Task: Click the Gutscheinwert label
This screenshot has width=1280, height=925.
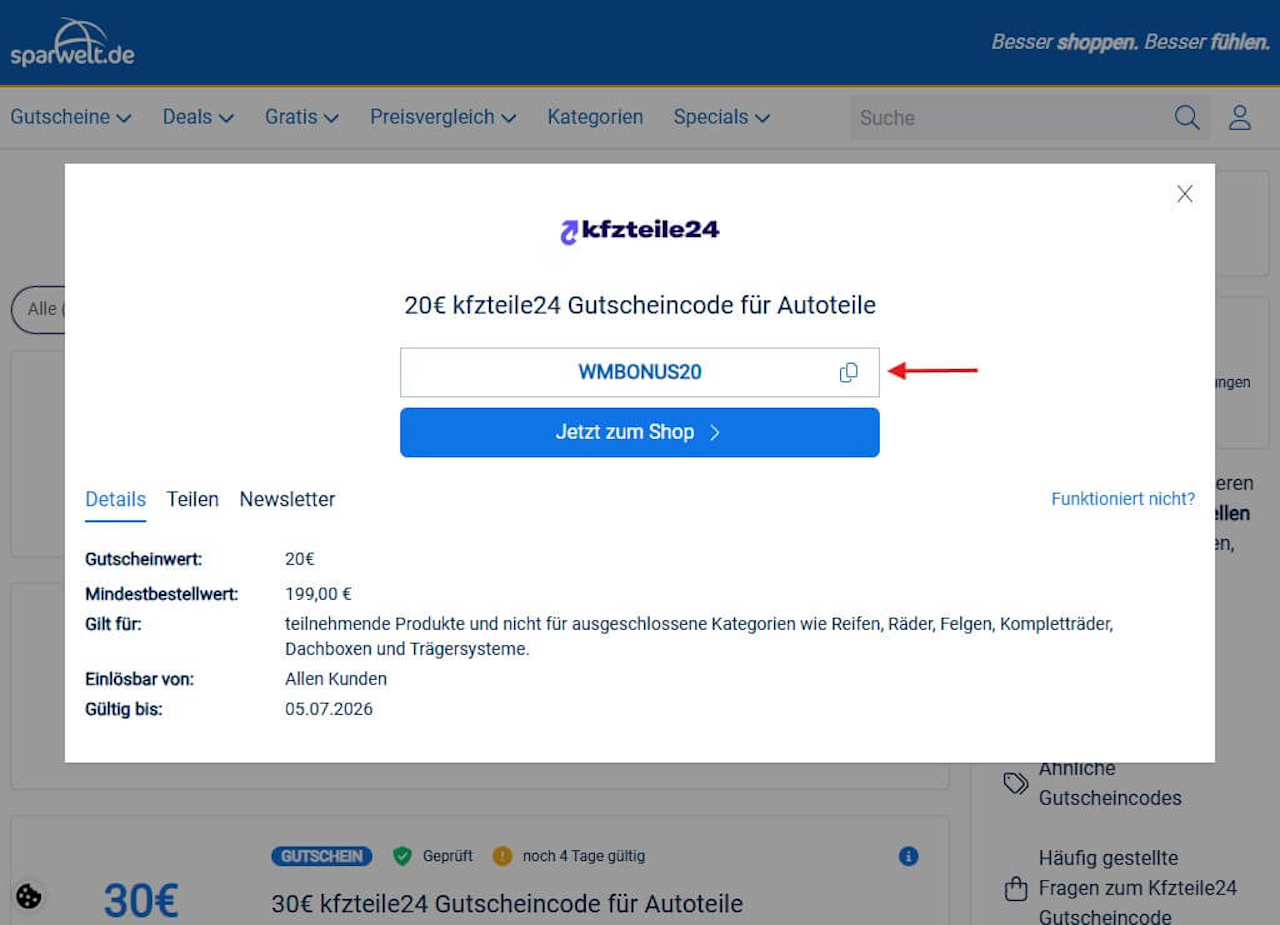Action: click(143, 559)
